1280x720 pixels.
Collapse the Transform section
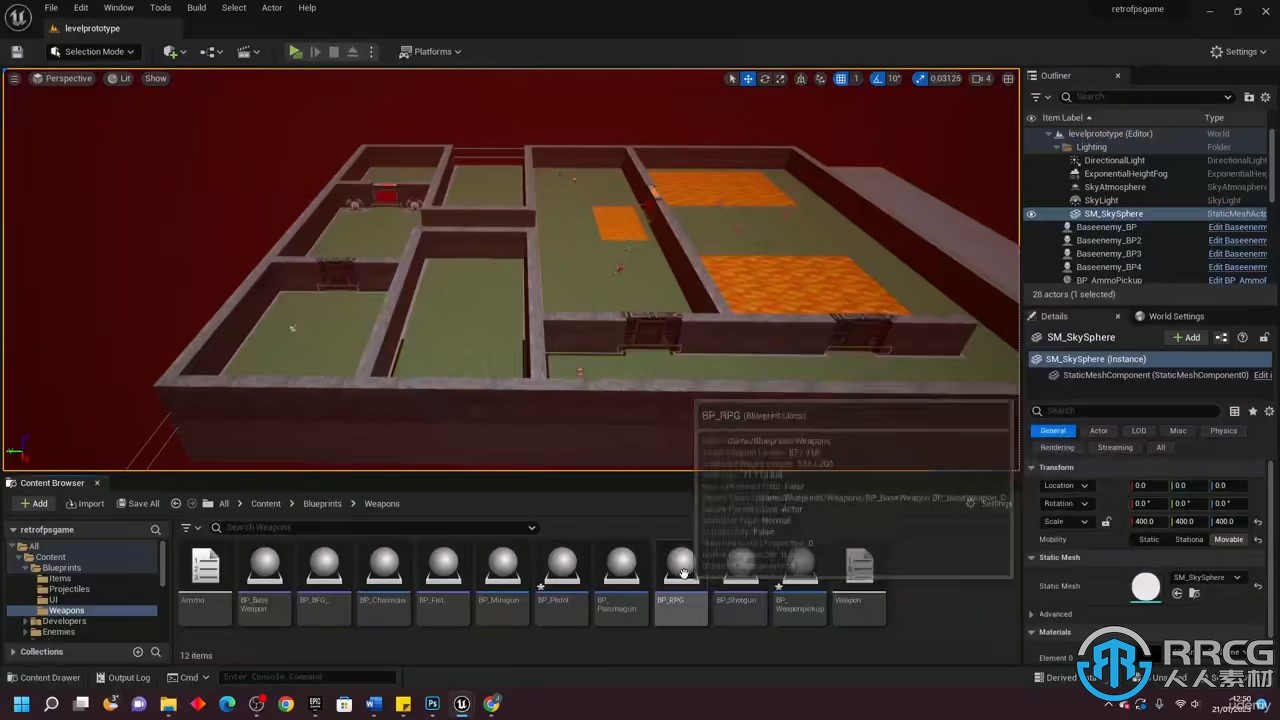tap(1031, 468)
